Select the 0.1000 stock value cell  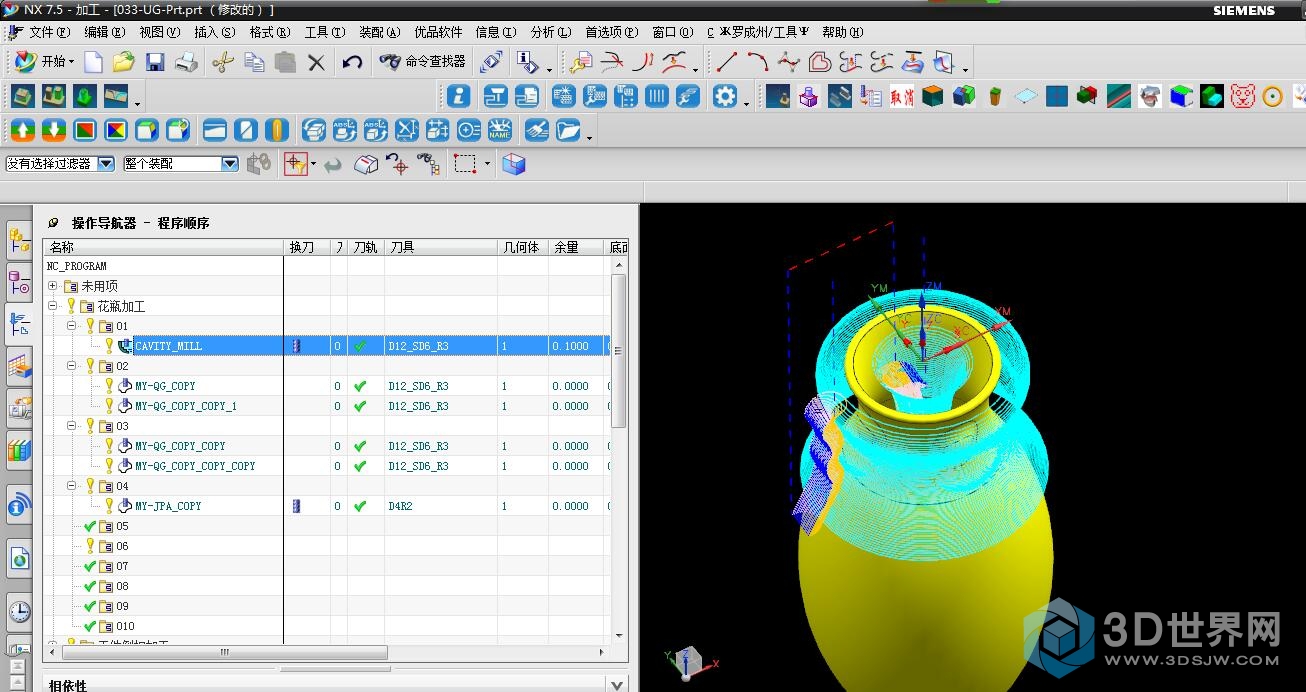(x=576, y=346)
